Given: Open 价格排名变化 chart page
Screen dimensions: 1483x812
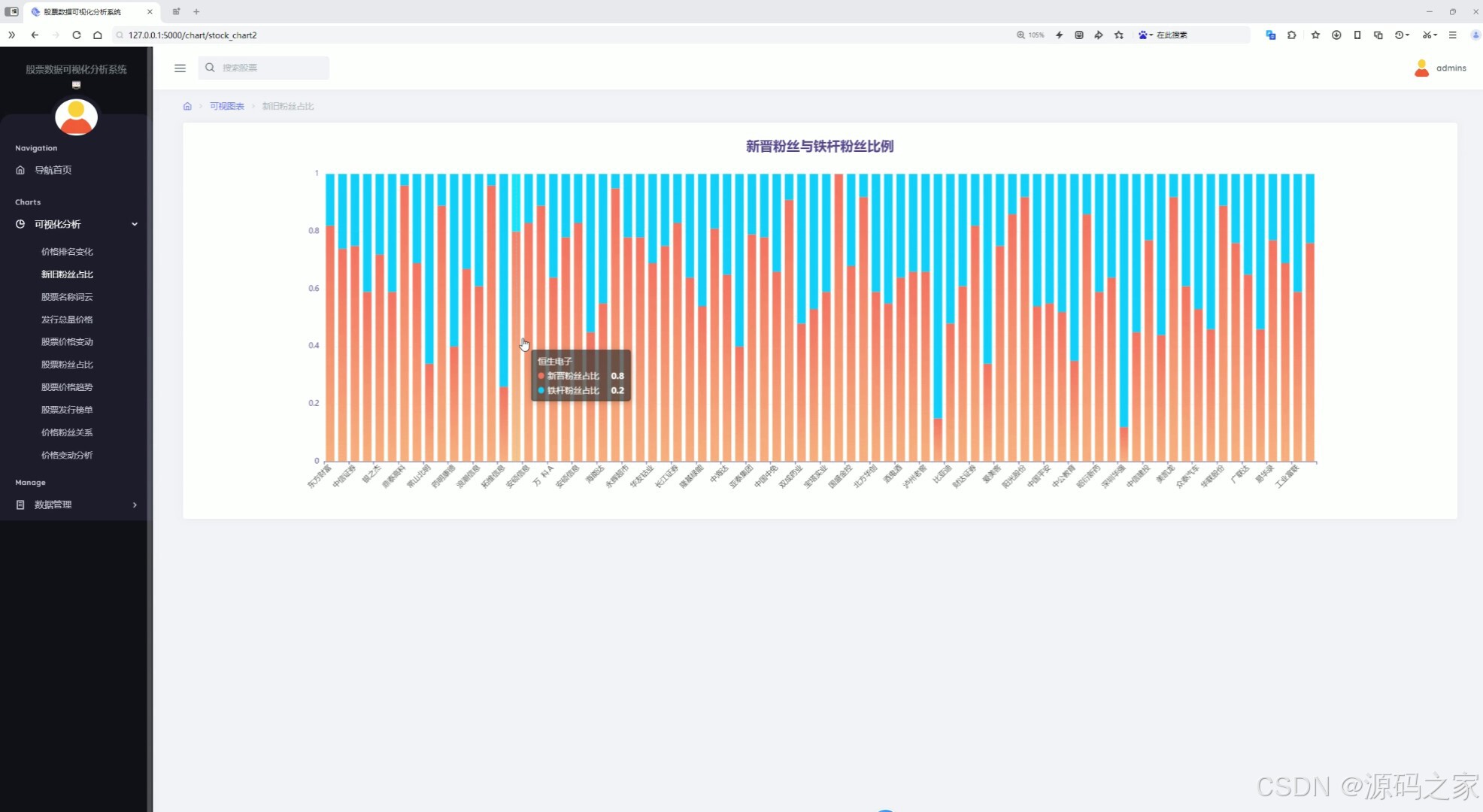Looking at the screenshot, I should pos(67,252).
